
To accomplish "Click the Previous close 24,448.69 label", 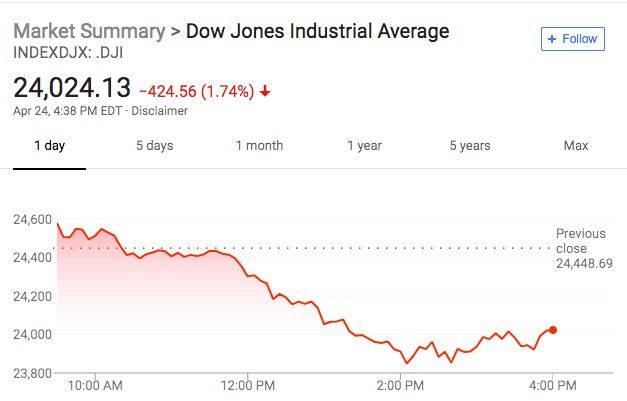I will click(x=581, y=249).
